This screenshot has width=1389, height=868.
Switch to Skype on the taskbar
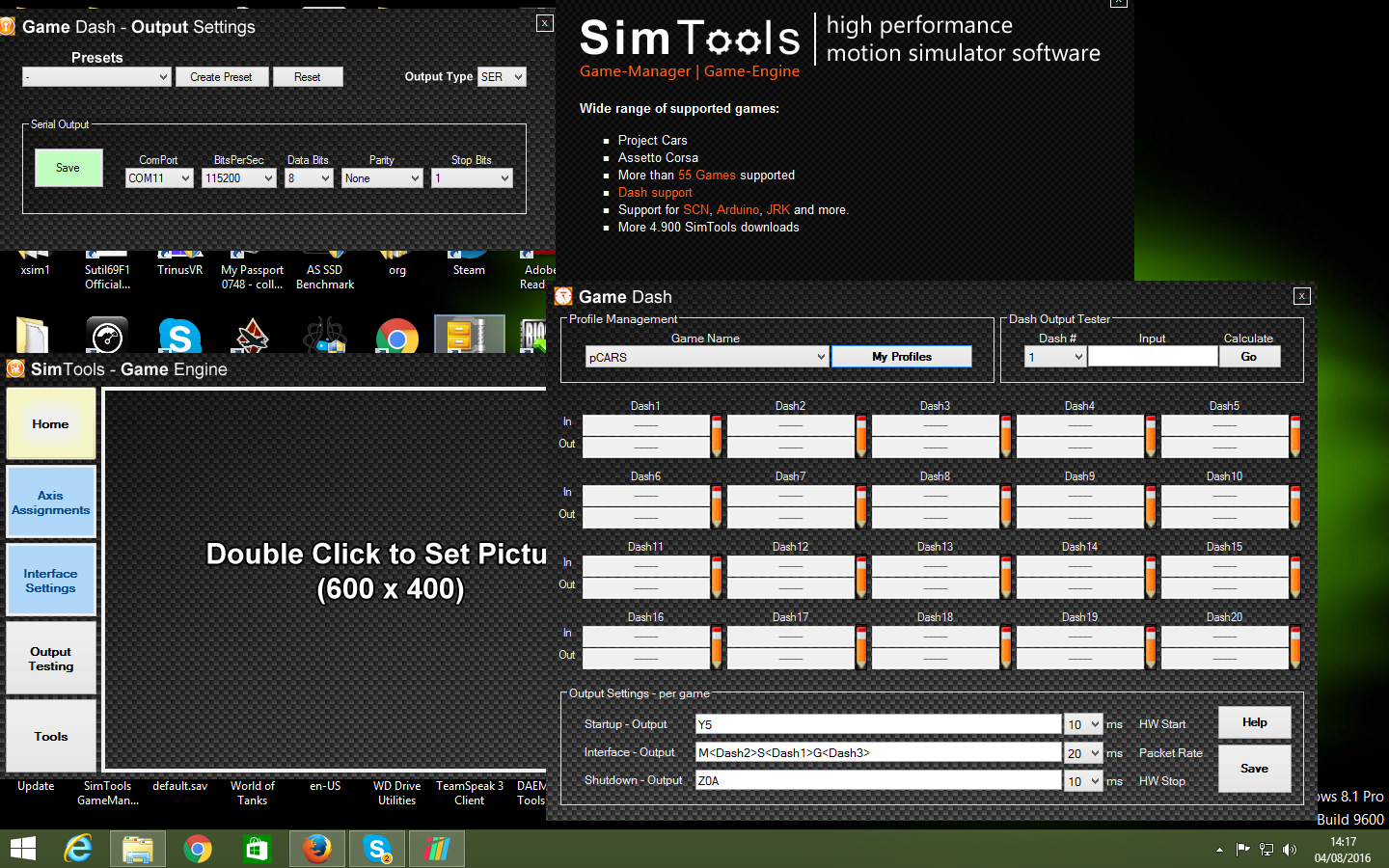pos(377,849)
